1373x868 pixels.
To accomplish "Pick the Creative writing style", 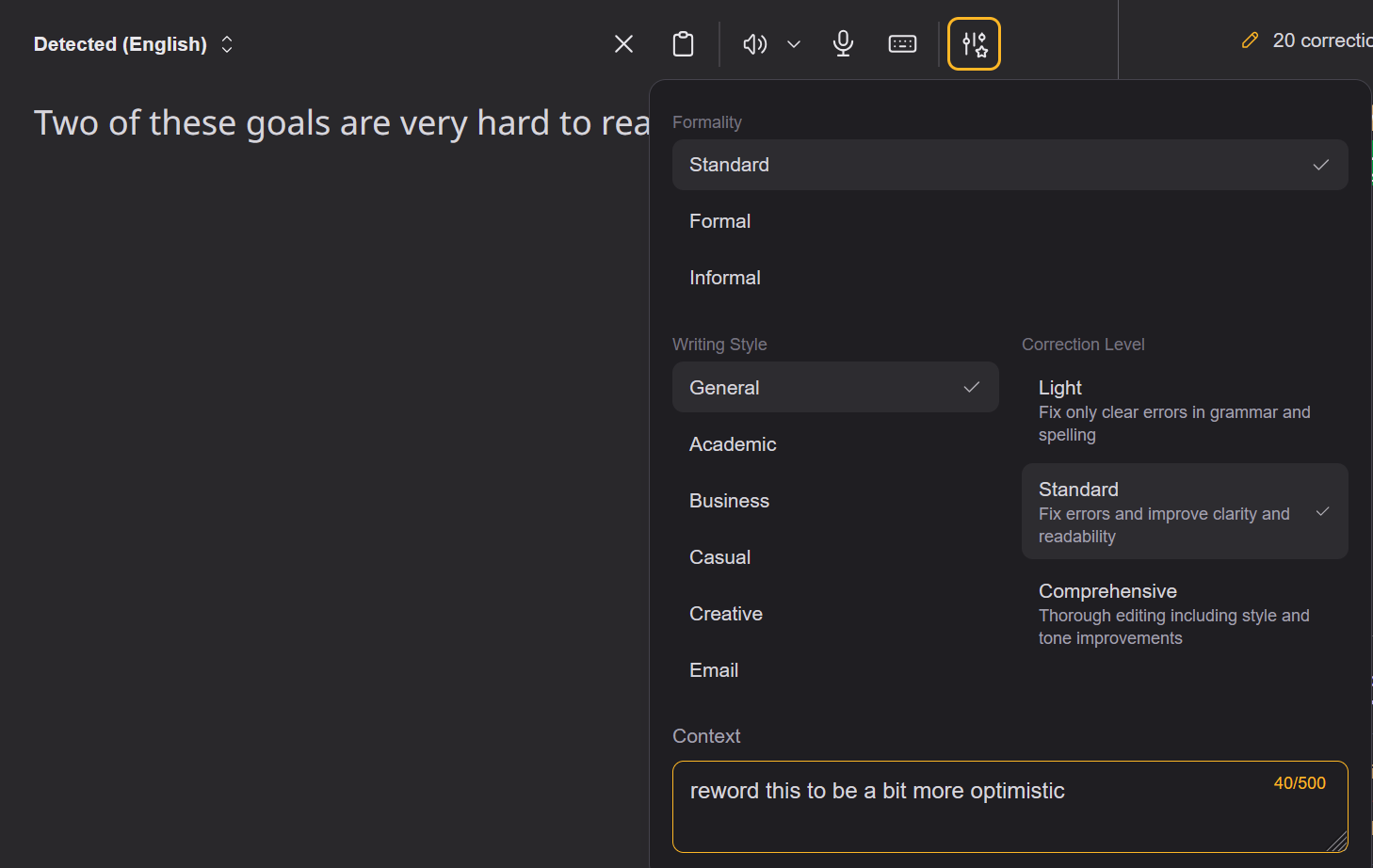I will [x=726, y=614].
